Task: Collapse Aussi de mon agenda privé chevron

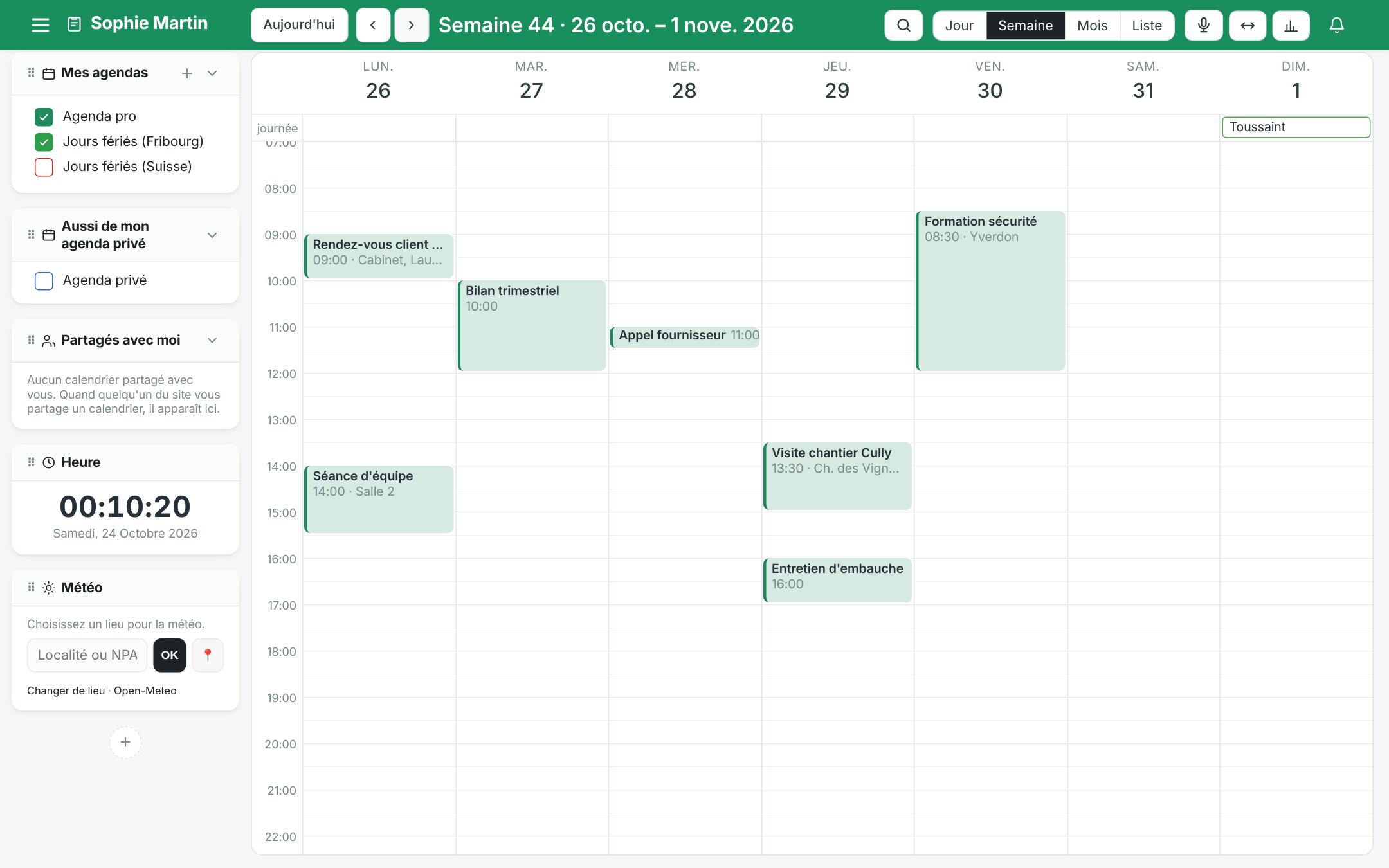Action: pyautogui.click(x=212, y=235)
